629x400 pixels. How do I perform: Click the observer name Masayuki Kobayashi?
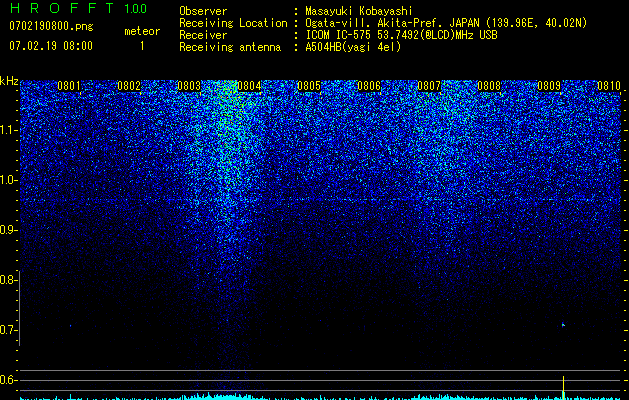(x=359, y=11)
